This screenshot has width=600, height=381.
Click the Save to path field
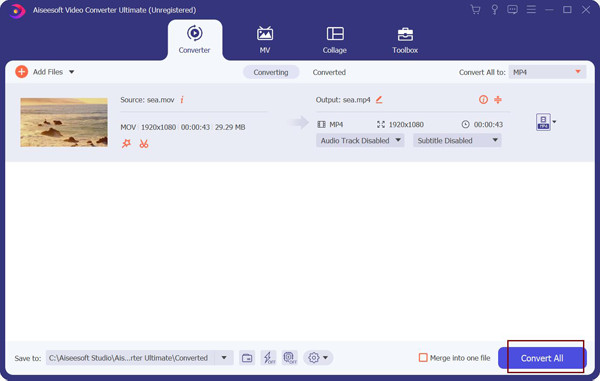(130, 358)
